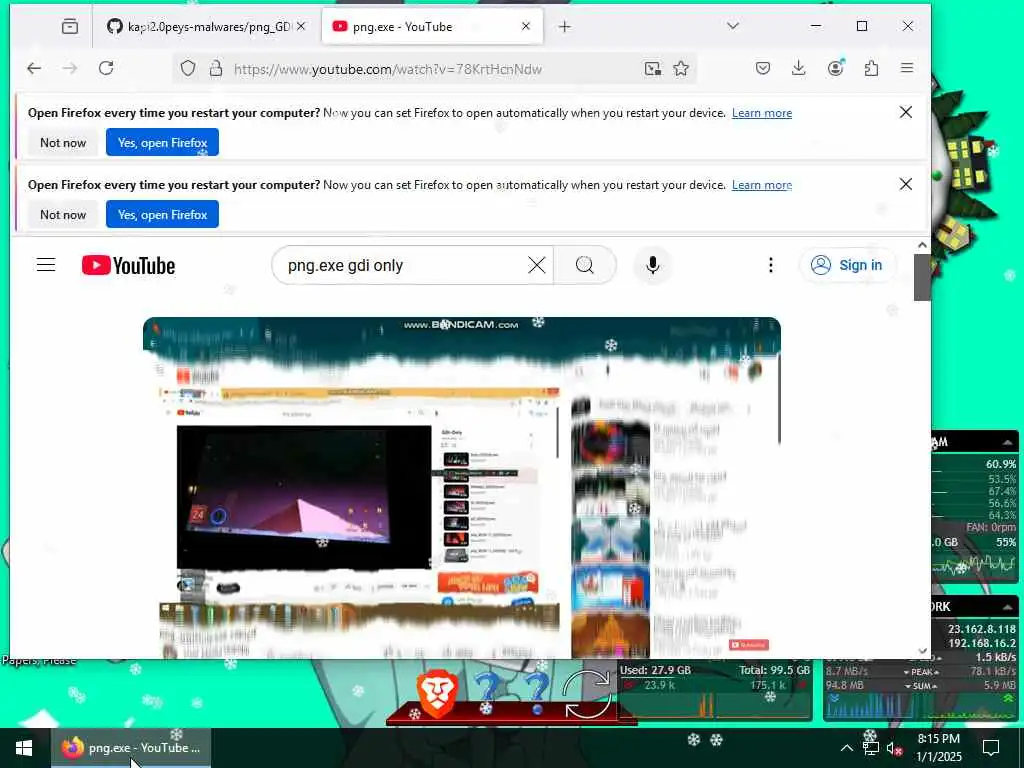Click the Firefox forward arrow
Image resolution: width=1024 pixels, height=768 pixels.
coord(70,69)
